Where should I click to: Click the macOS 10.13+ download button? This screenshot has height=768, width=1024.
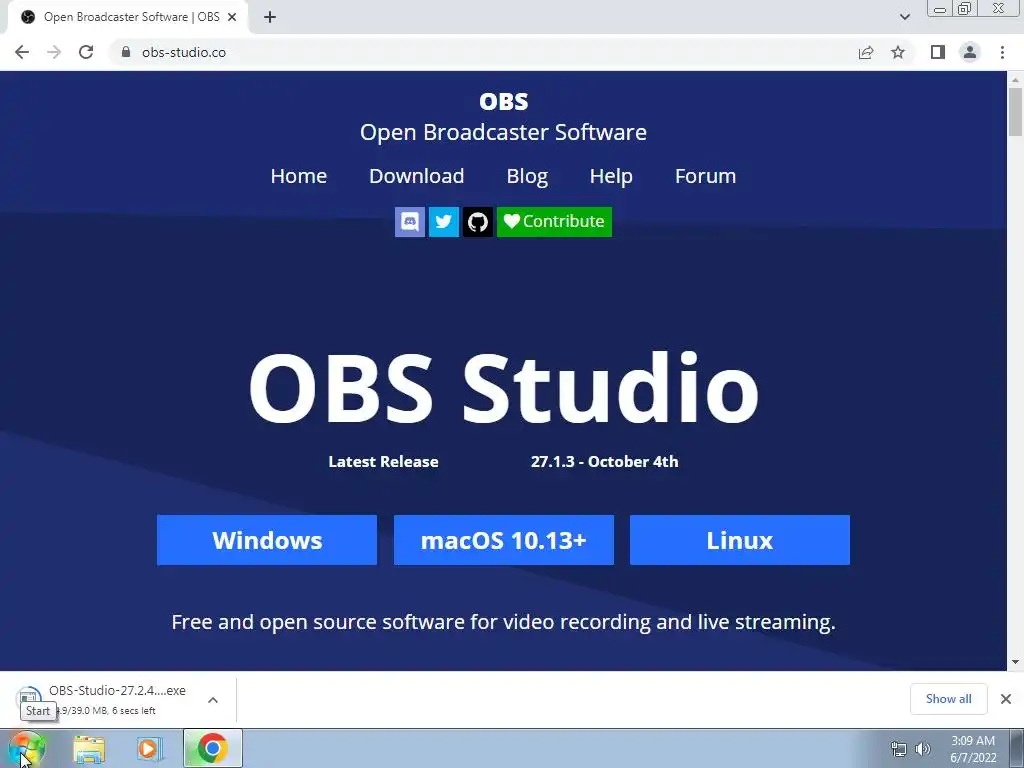pyautogui.click(x=504, y=540)
